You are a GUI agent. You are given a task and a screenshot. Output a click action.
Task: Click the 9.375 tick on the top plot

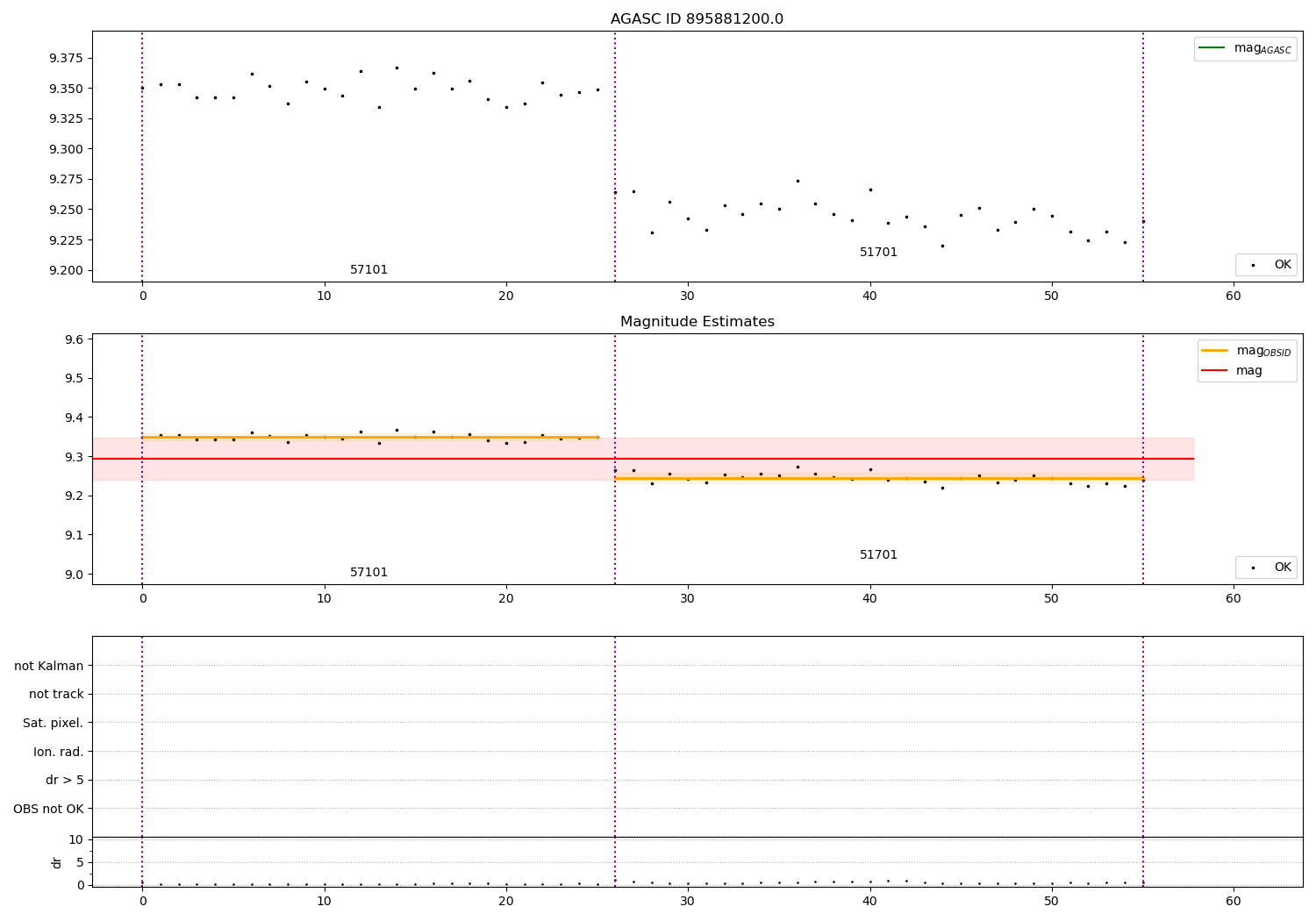click(x=67, y=59)
